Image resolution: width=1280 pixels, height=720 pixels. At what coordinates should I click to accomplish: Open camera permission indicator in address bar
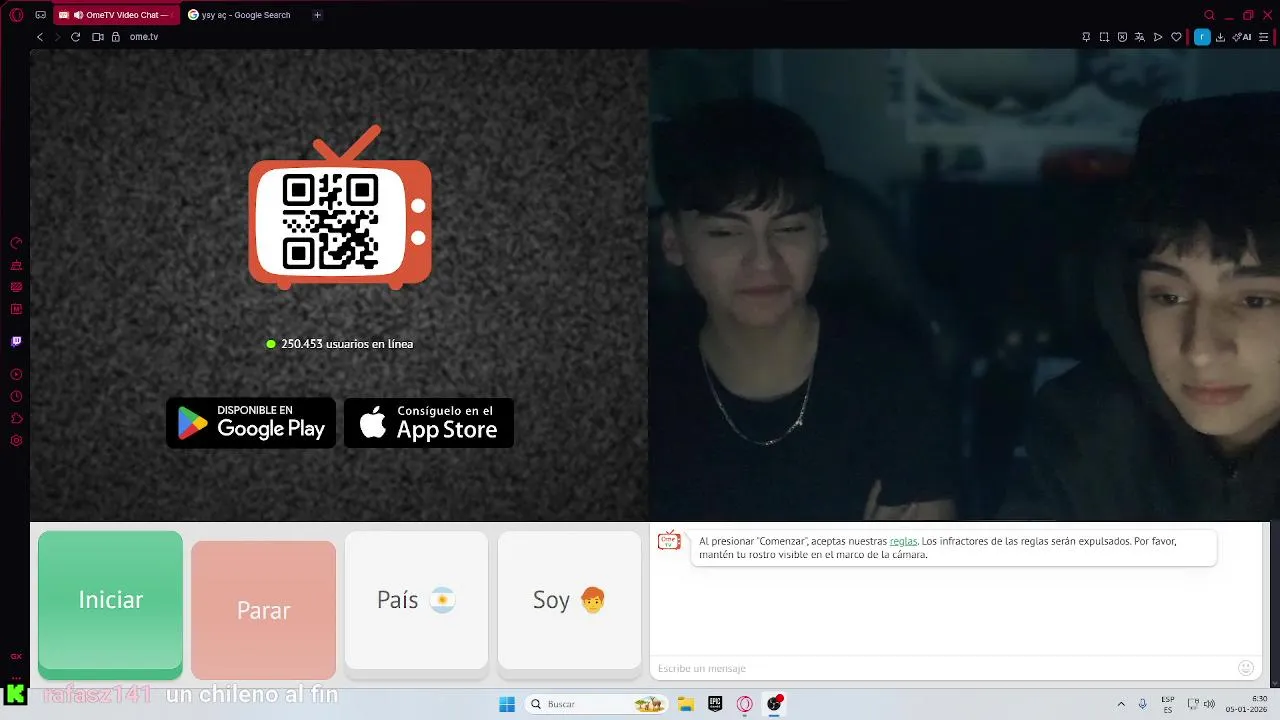pos(98,37)
